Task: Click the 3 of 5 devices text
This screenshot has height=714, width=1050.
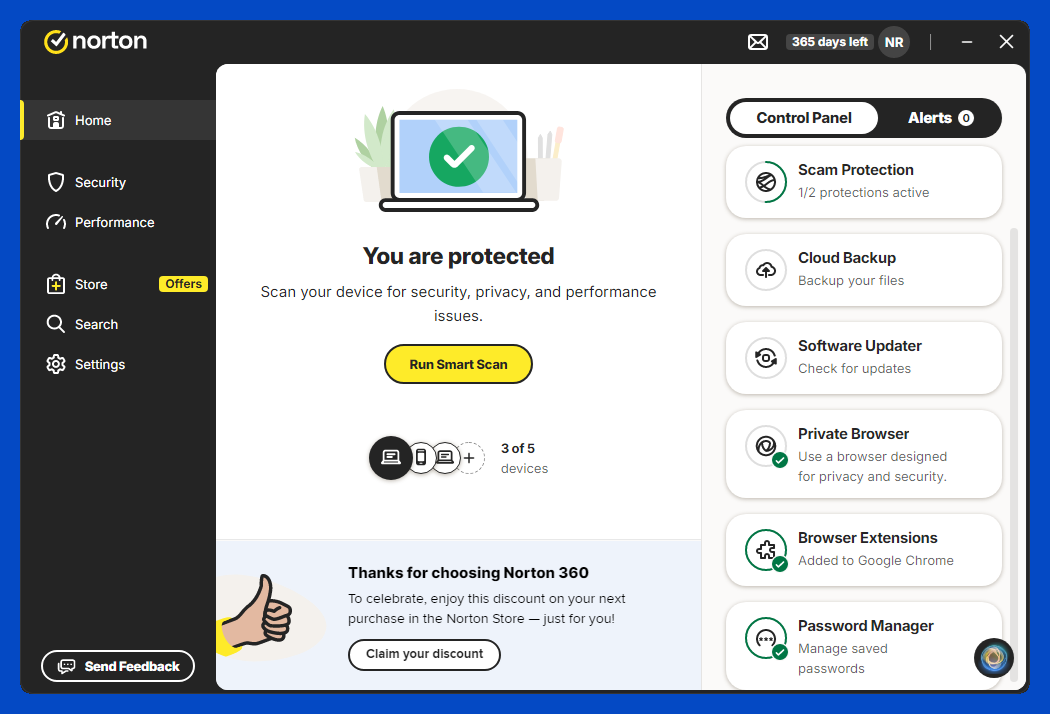Action: (524, 458)
